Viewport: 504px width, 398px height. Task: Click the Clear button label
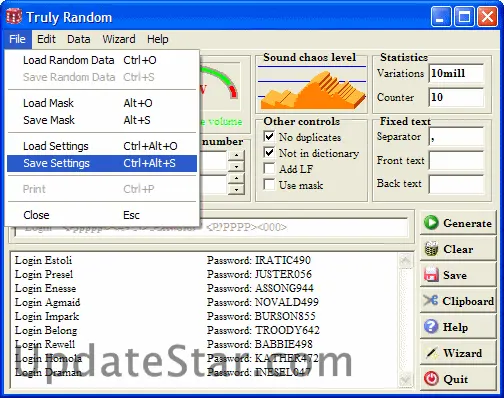pyautogui.click(x=458, y=249)
